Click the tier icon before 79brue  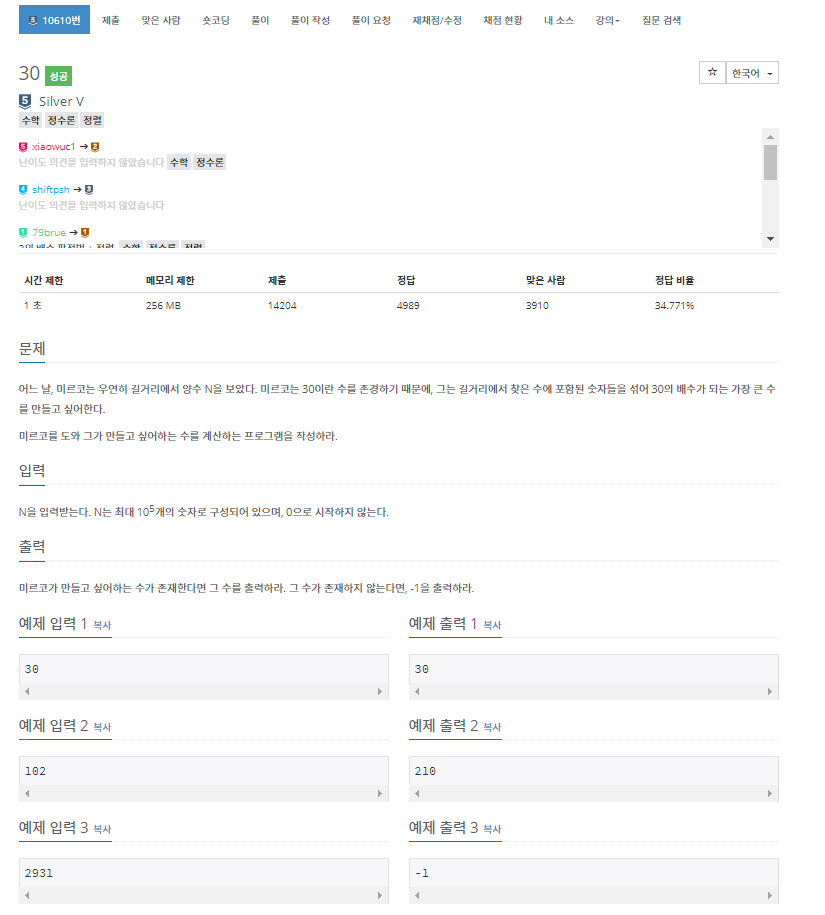tap(23, 232)
